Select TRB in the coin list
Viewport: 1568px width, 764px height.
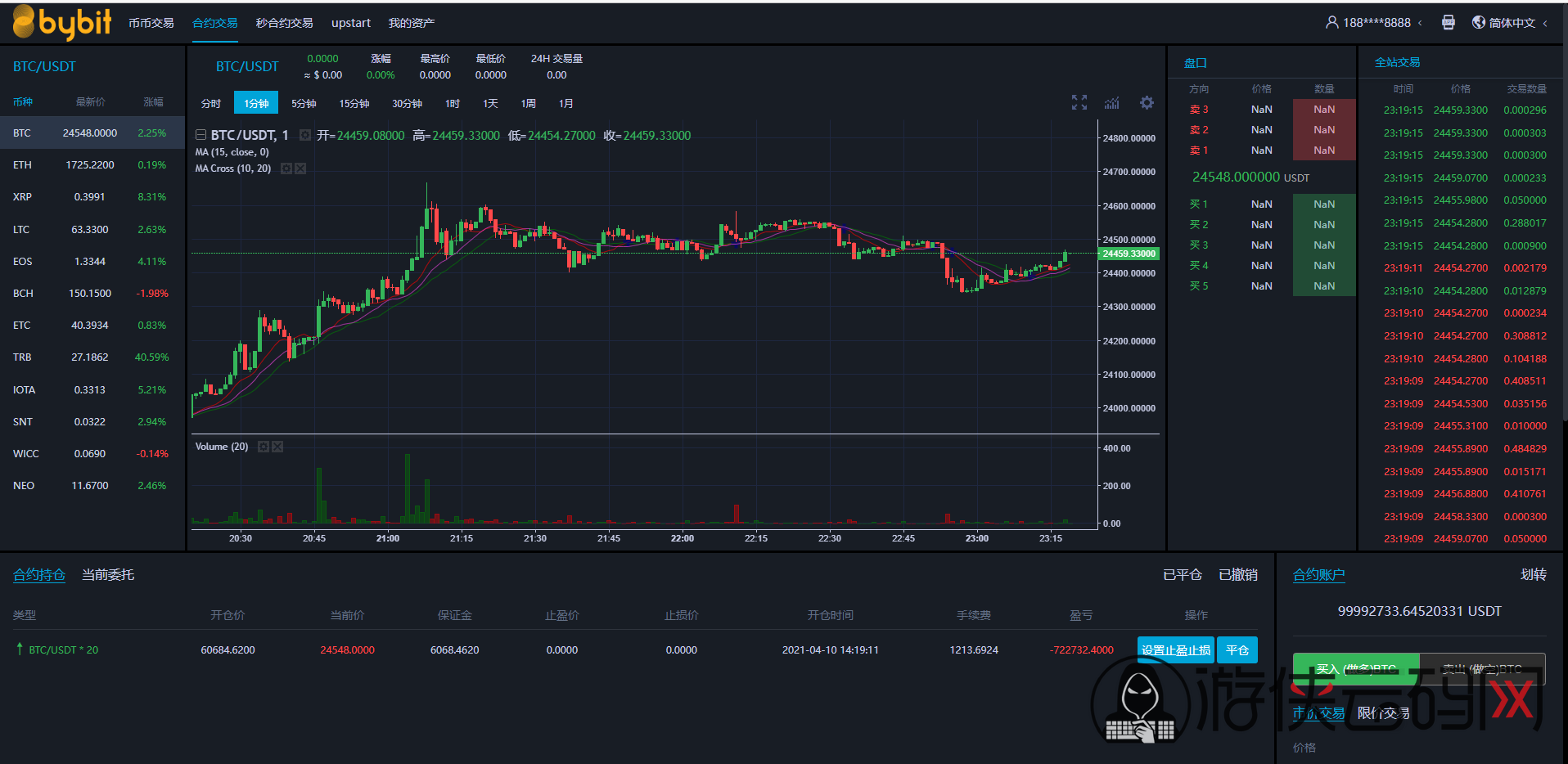click(92, 357)
